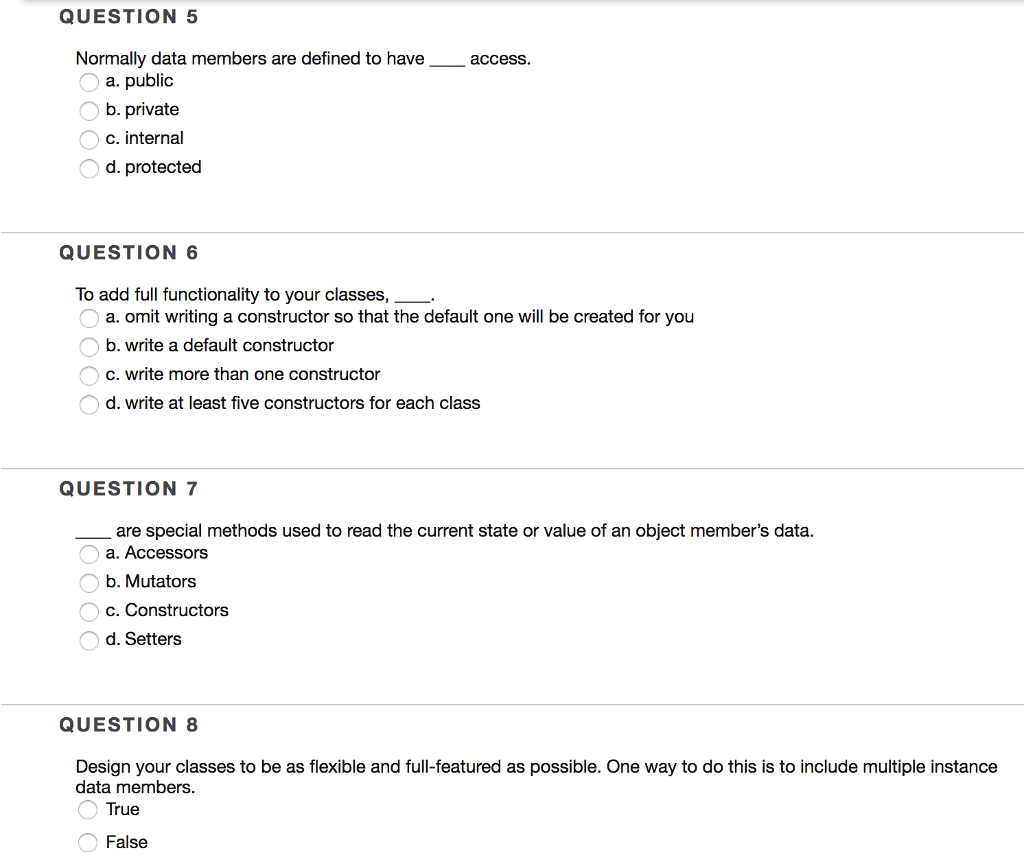Click the QUESTION 8 heading
The height and width of the screenshot is (866, 1024).
click(129, 724)
